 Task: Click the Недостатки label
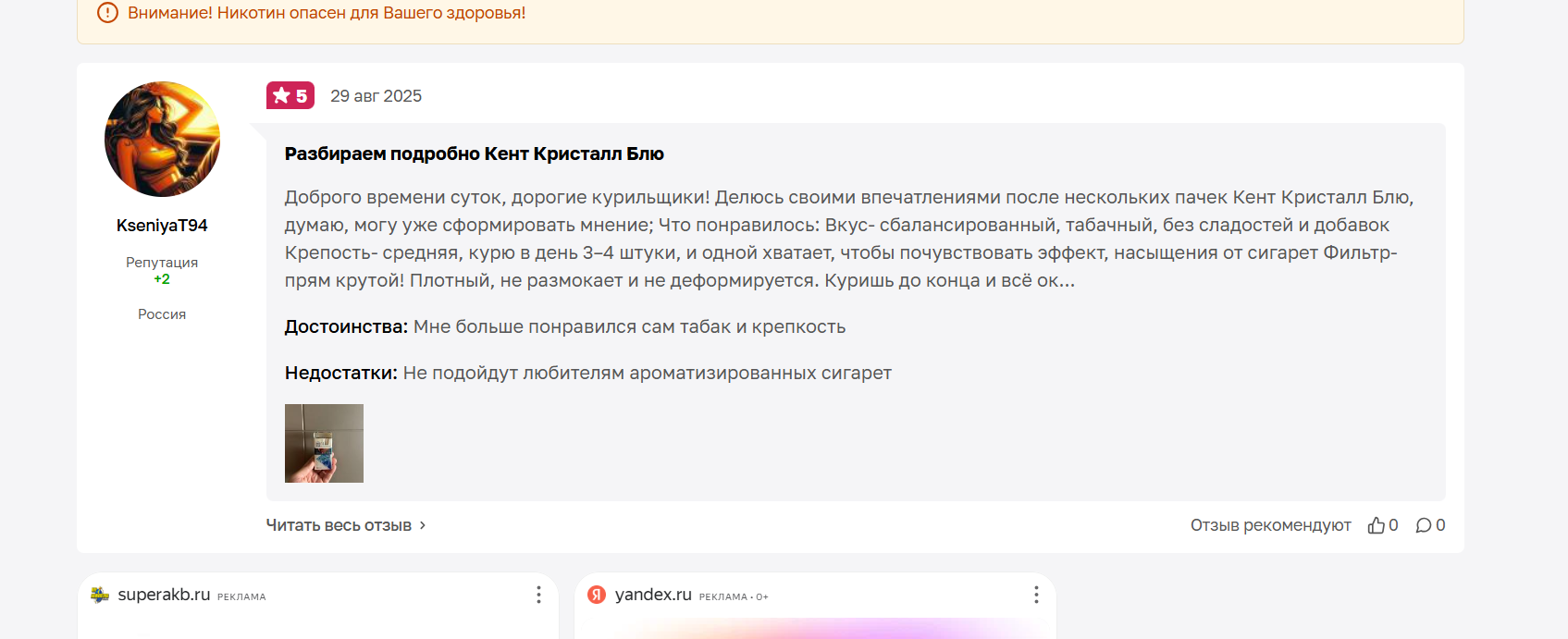point(340,373)
